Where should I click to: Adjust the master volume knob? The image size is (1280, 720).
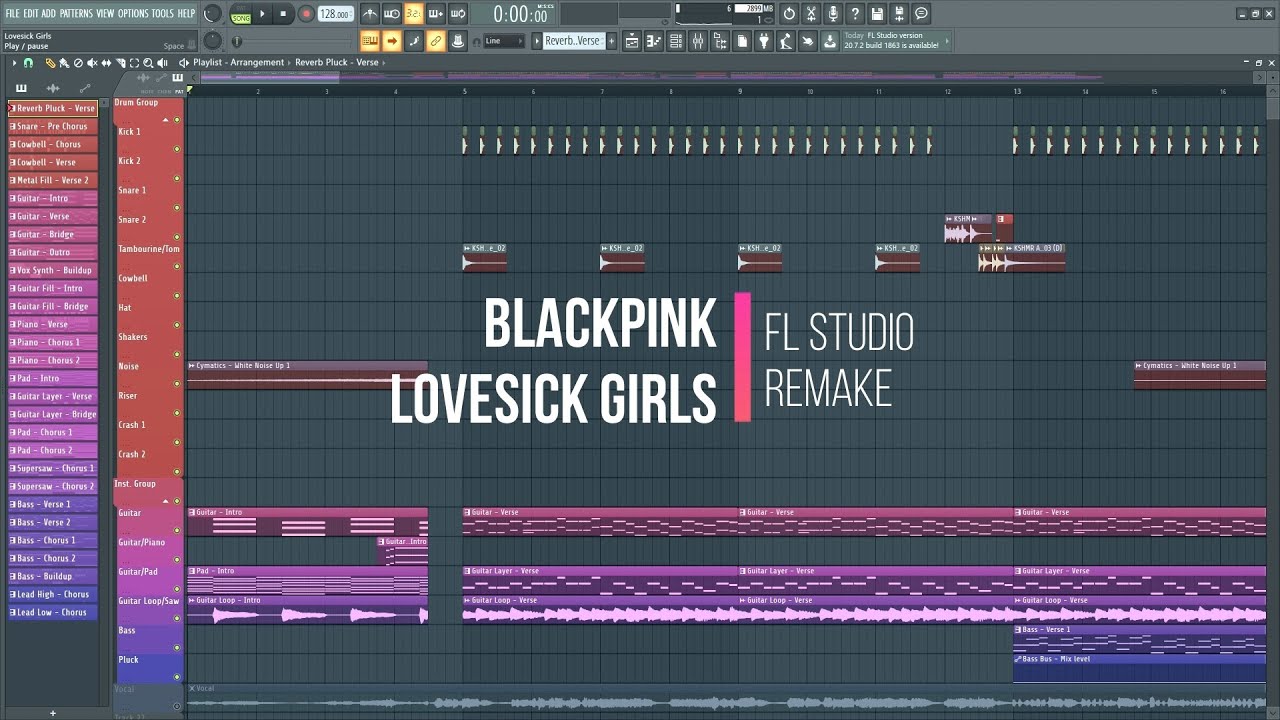coord(213,14)
